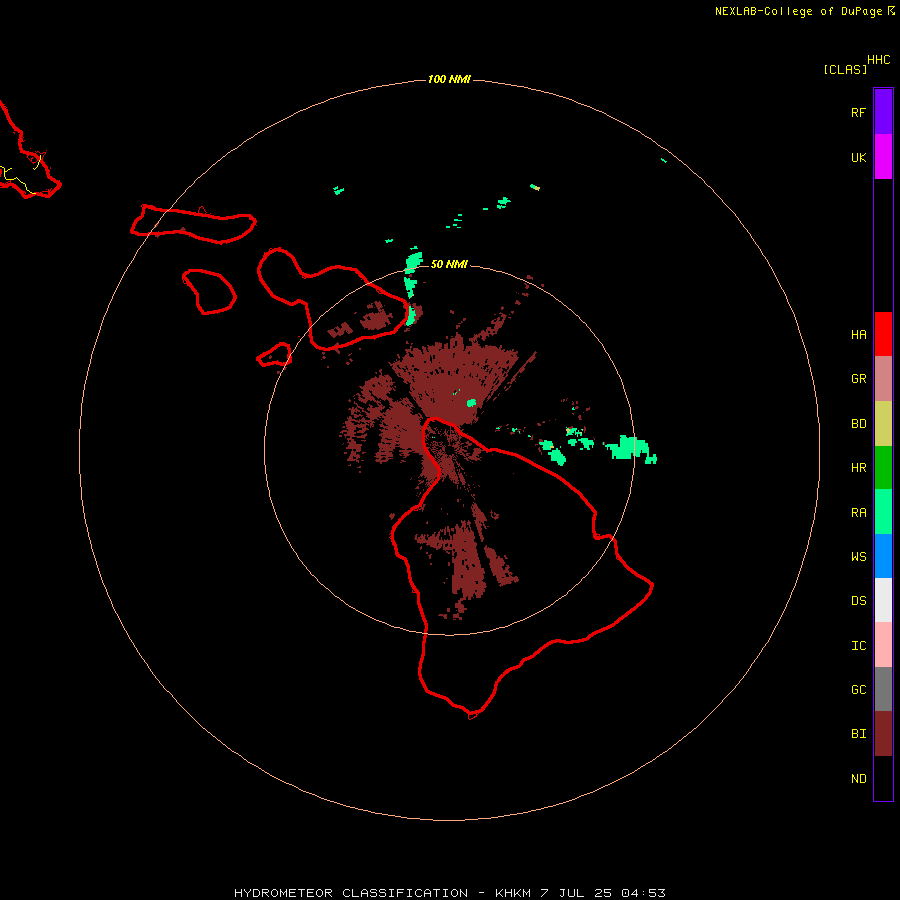Click the GC gray legend swatch
This screenshot has height=900, width=900.
pyautogui.click(x=883, y=689)
